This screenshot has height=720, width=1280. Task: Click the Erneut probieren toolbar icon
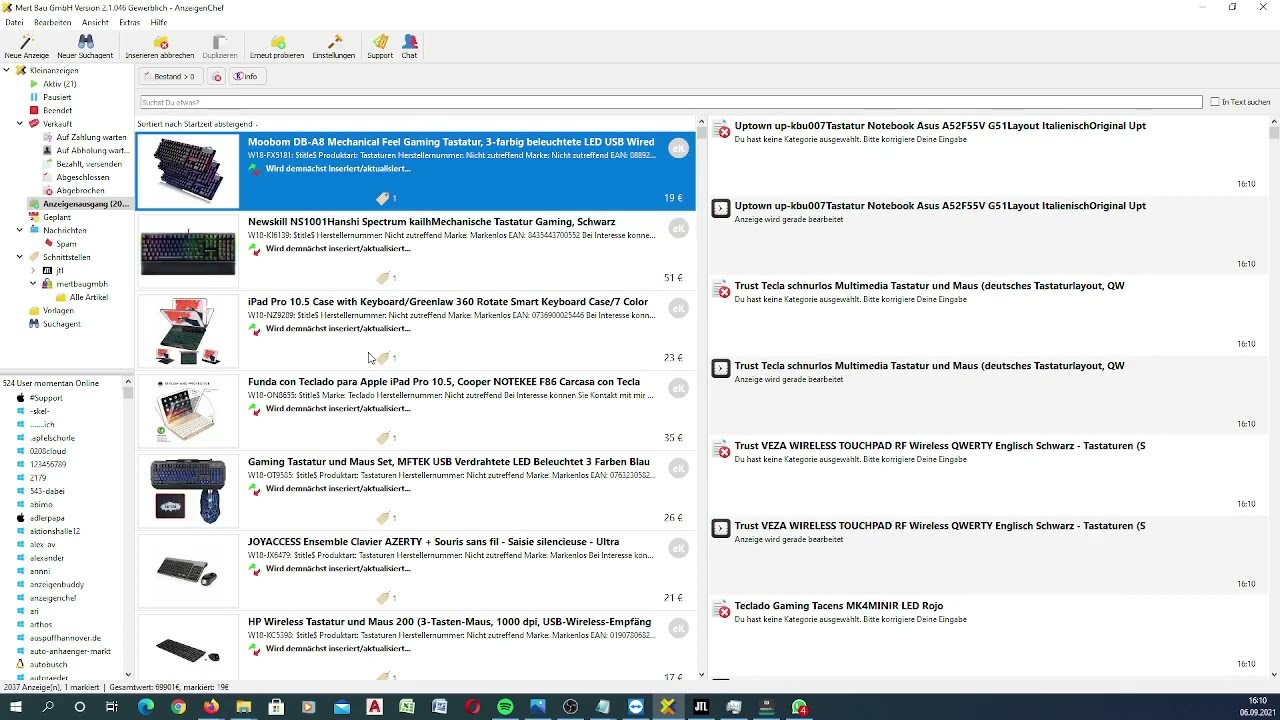tap(277, 46)
